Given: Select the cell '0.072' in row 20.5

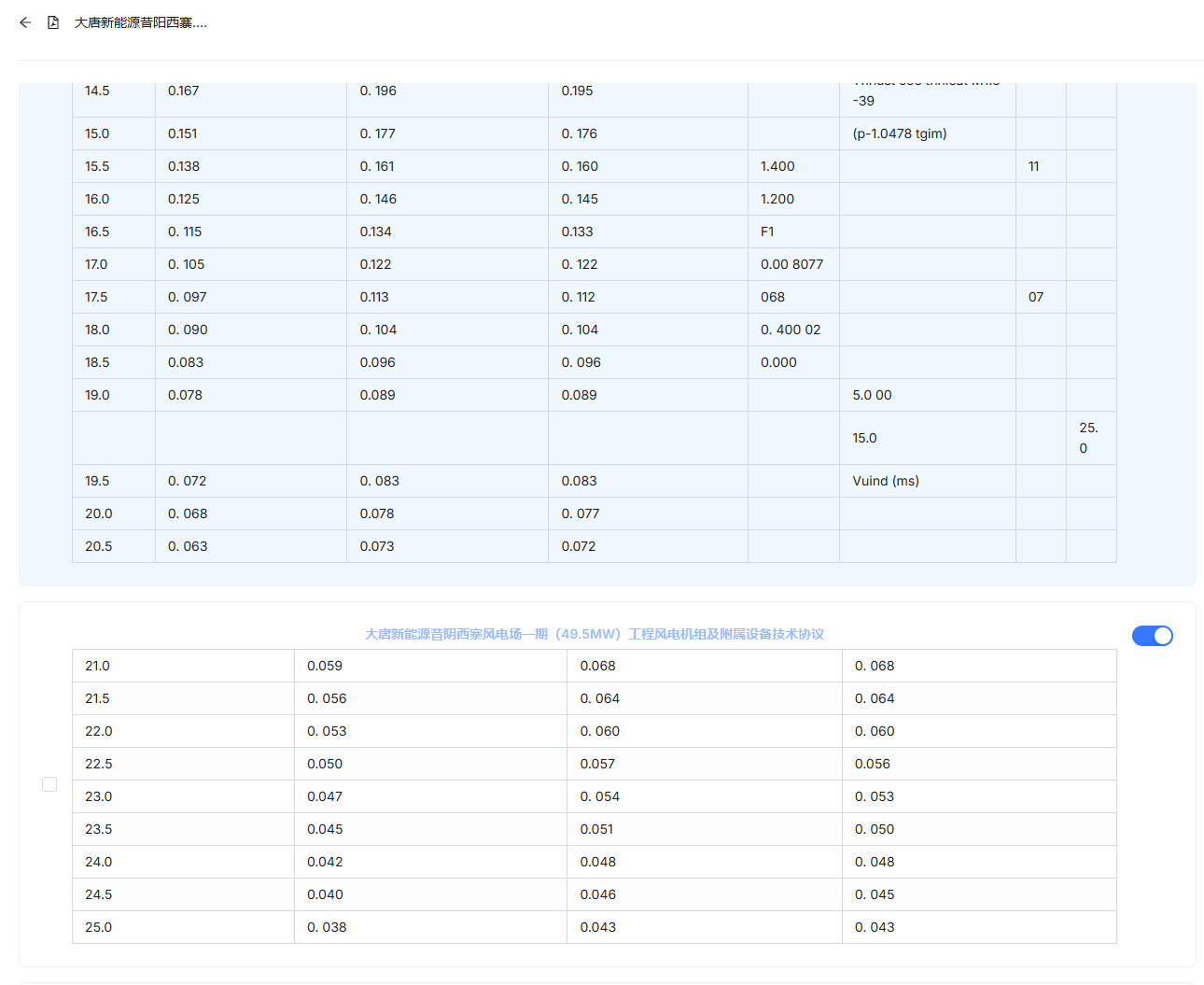Looking at the screenshot, I should [x=648, y=546].
